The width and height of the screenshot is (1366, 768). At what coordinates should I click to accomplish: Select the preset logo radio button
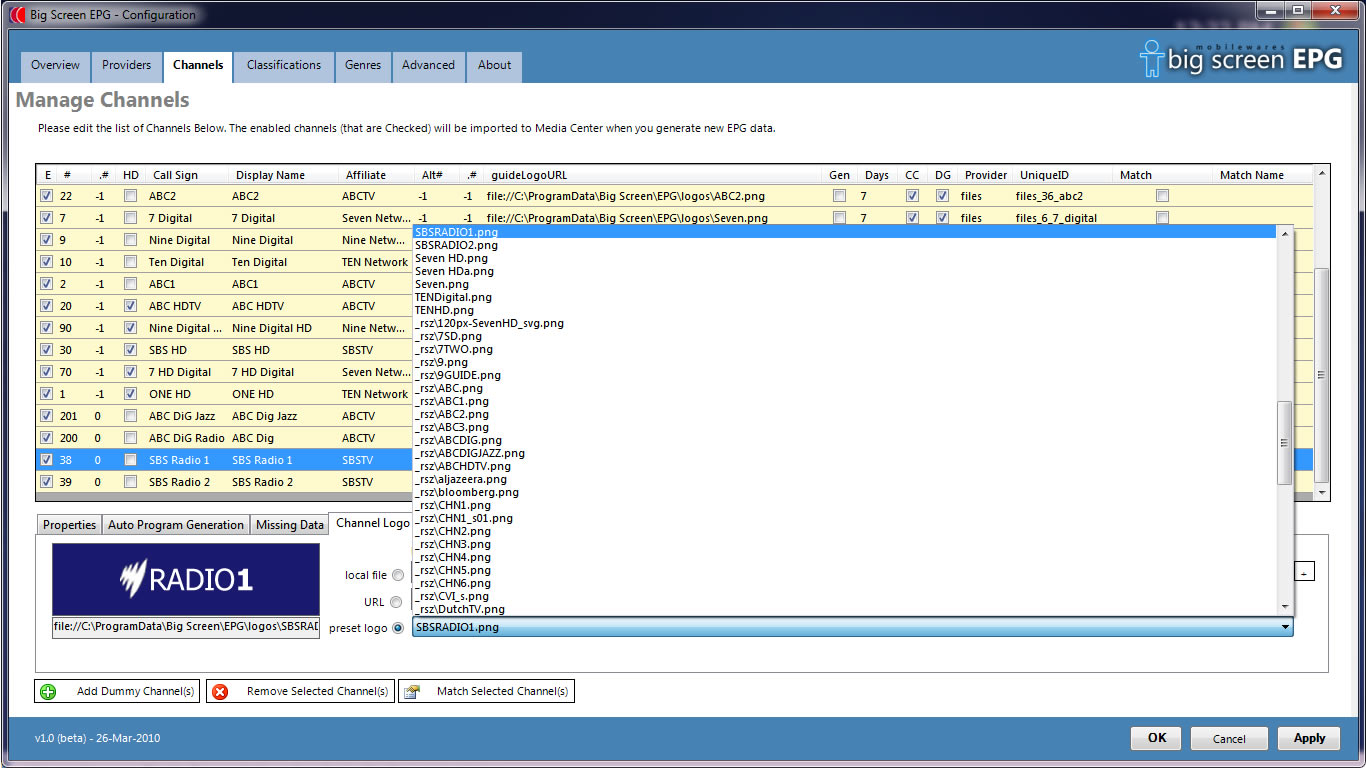tap(398, 628)
